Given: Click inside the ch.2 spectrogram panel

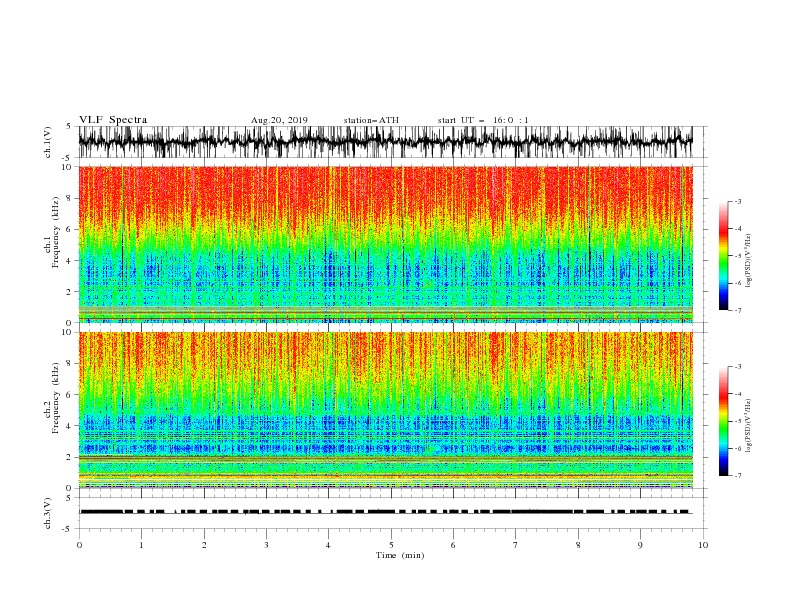Looking at the screenshot, I should click(385, 410).
